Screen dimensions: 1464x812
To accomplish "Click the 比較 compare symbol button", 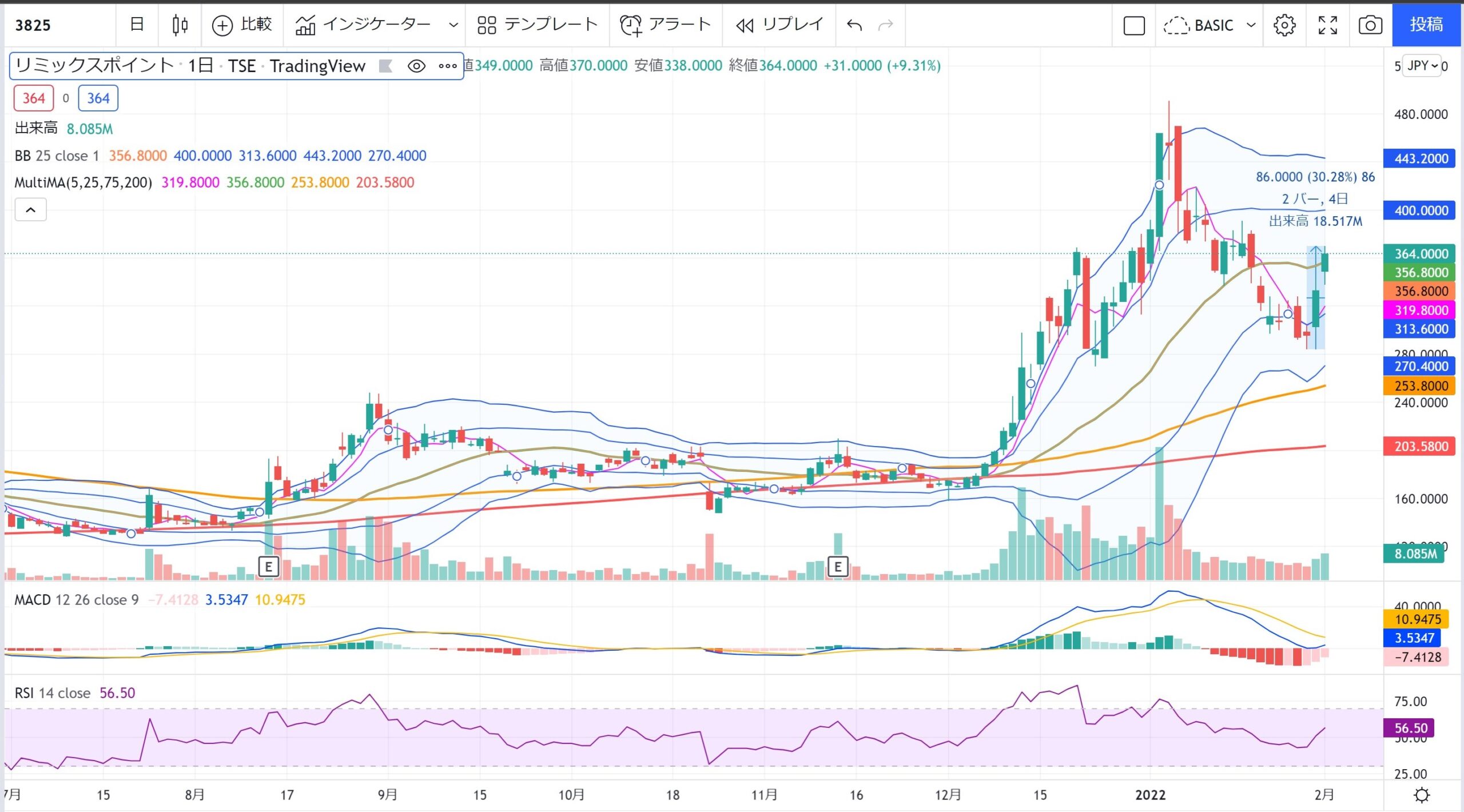I will coord(242,25).
